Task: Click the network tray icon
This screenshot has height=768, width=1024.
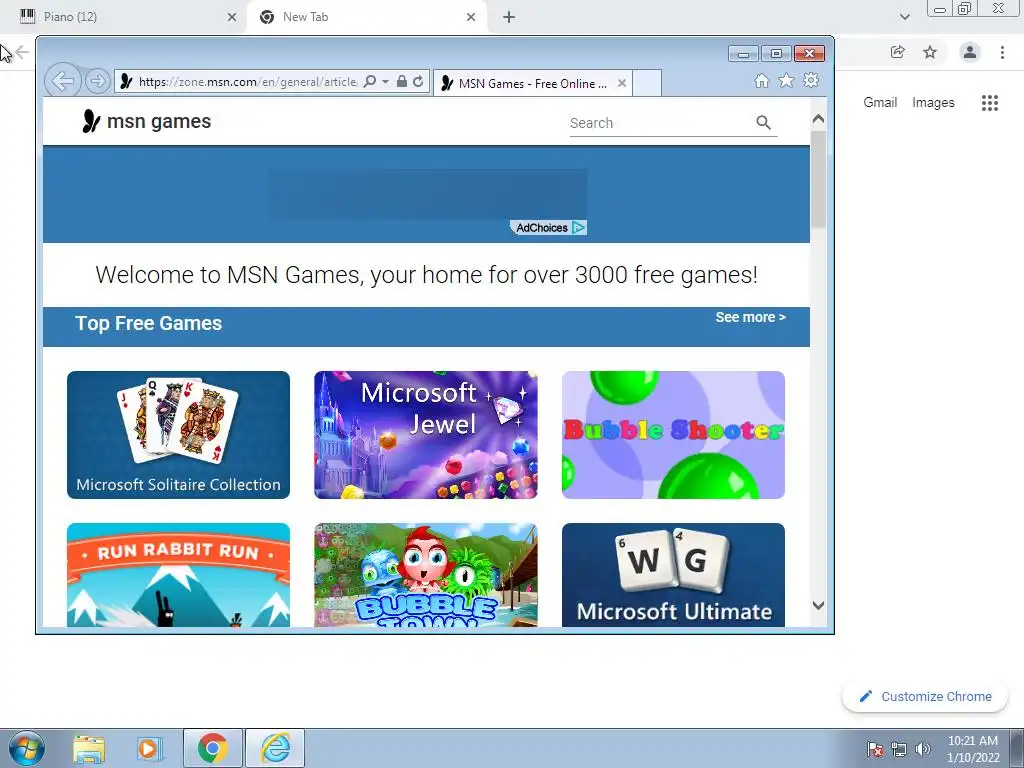Action: coord(899,748)
